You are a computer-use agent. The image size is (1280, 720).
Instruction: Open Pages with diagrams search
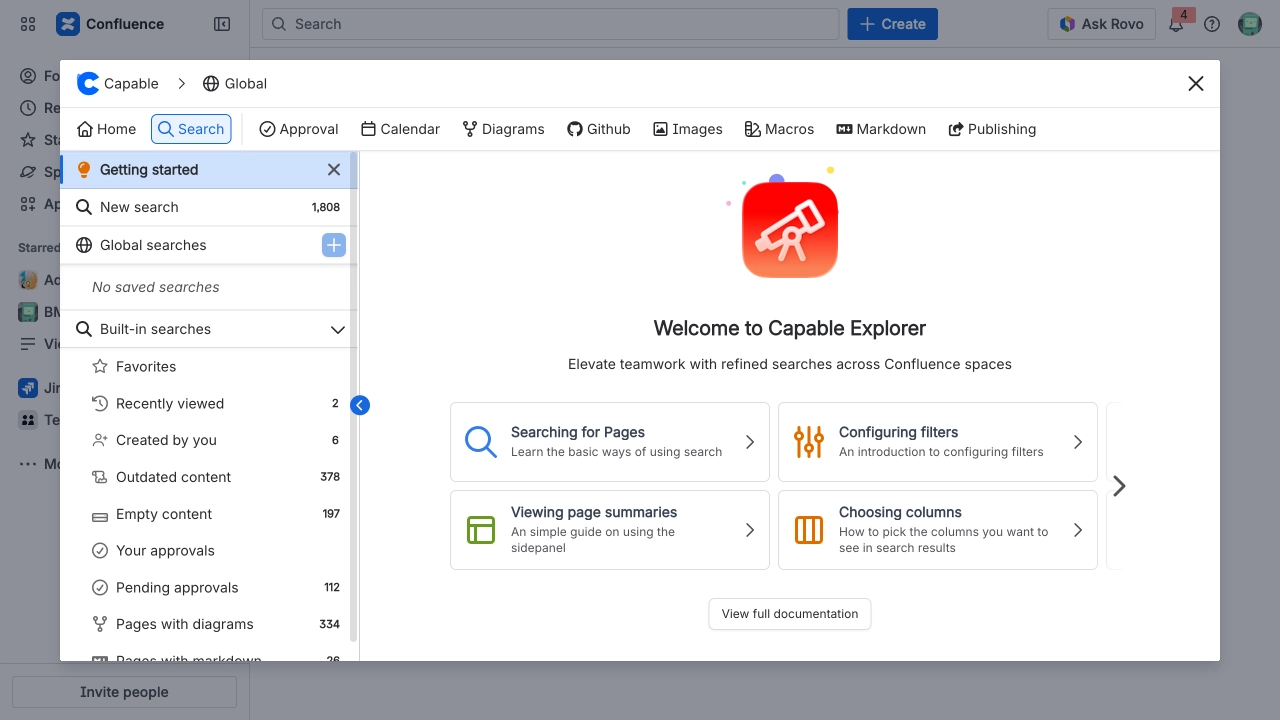(205, 624)
